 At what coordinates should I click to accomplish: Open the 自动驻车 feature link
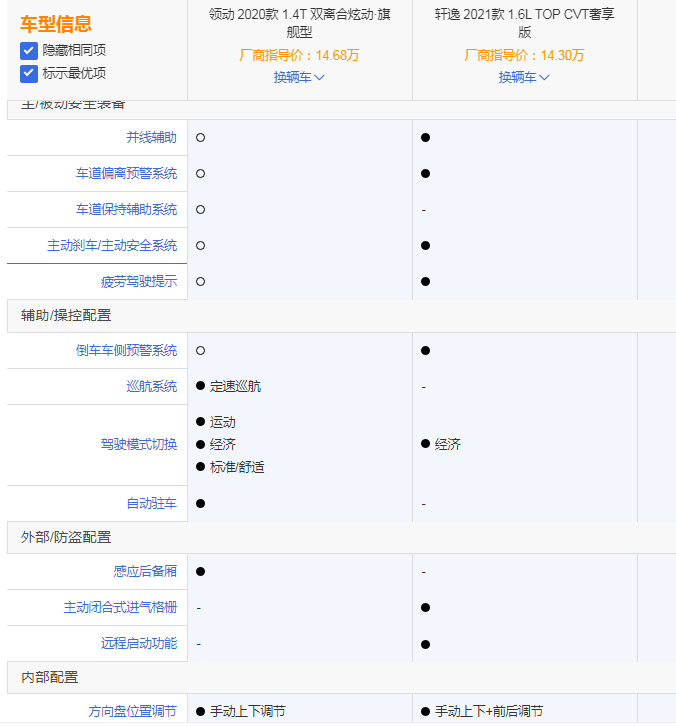pyautogui.click(x=151, y=503)
